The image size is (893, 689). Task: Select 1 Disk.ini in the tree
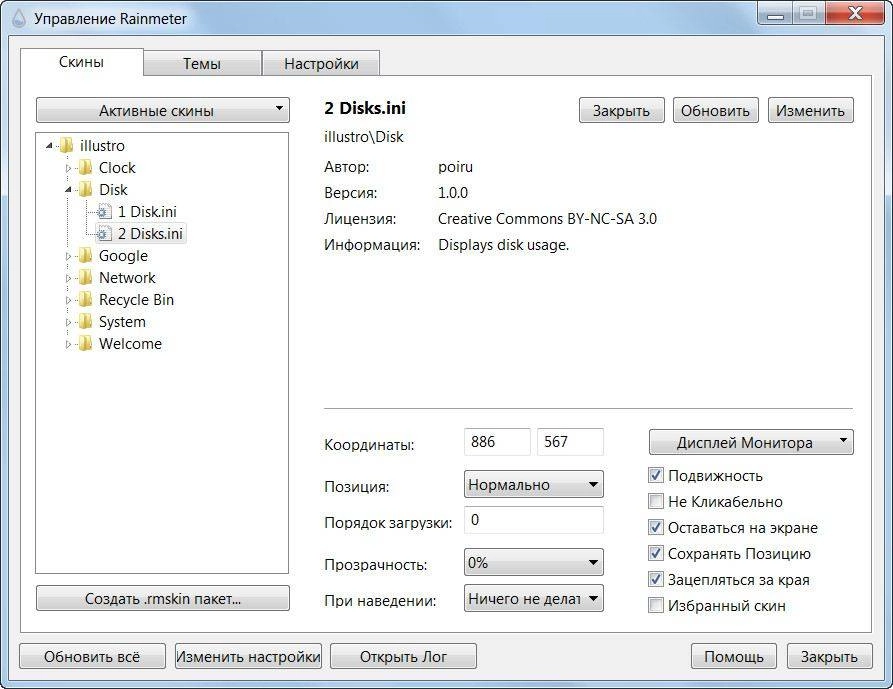coord(147,212)
